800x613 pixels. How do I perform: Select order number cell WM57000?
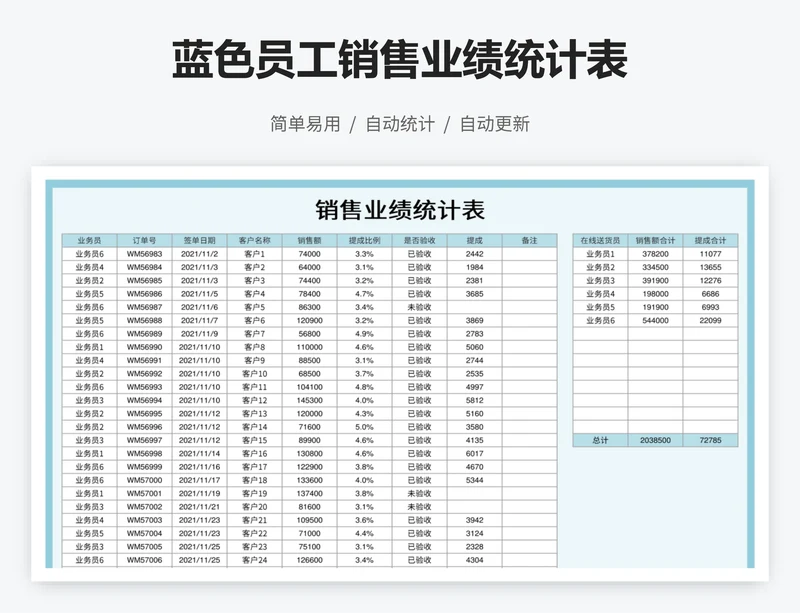point(144,480)
